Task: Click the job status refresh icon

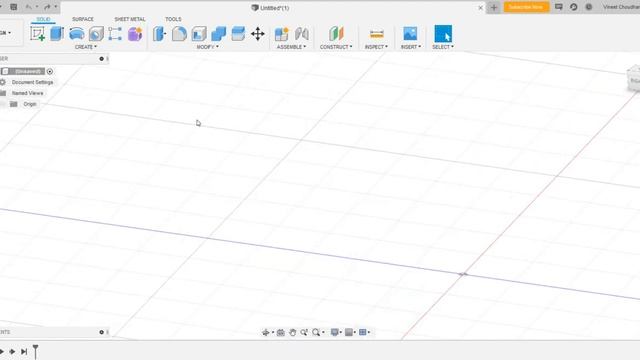Action: coord(573,7)
